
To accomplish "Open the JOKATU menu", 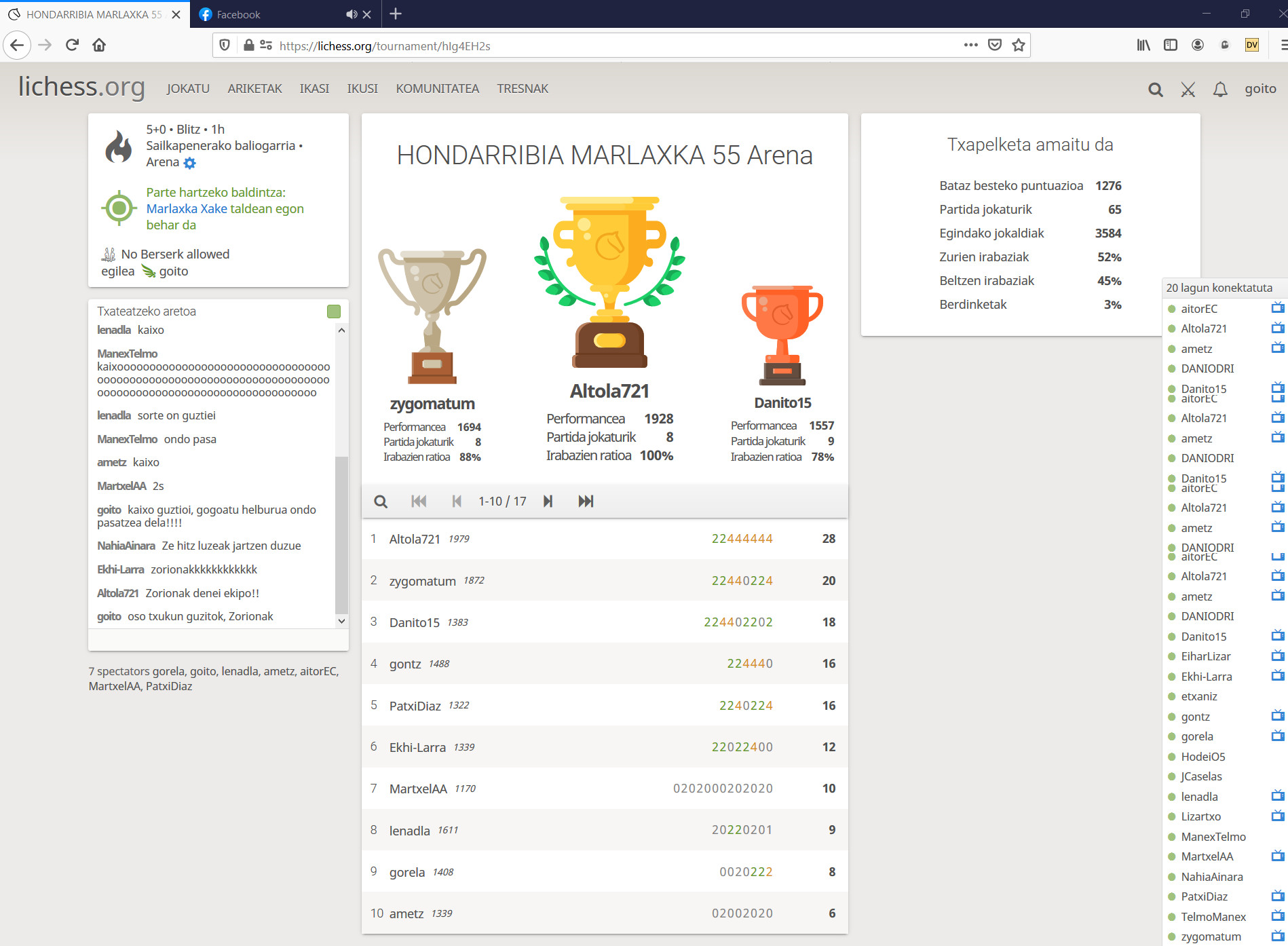I will [188, 89].
